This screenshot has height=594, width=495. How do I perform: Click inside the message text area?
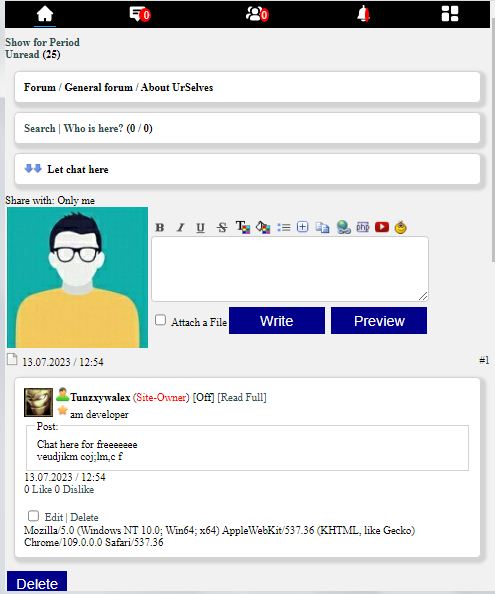[290, 269]
